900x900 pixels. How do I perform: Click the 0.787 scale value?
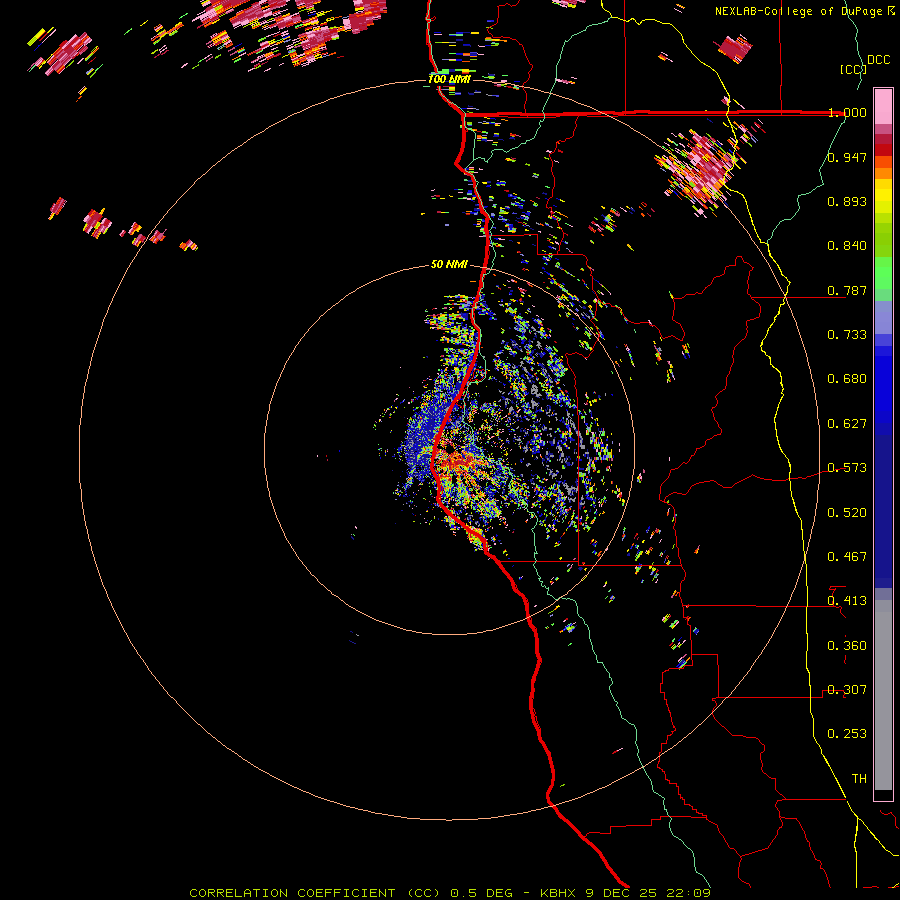pyautogui.click(x=847, y=290)
